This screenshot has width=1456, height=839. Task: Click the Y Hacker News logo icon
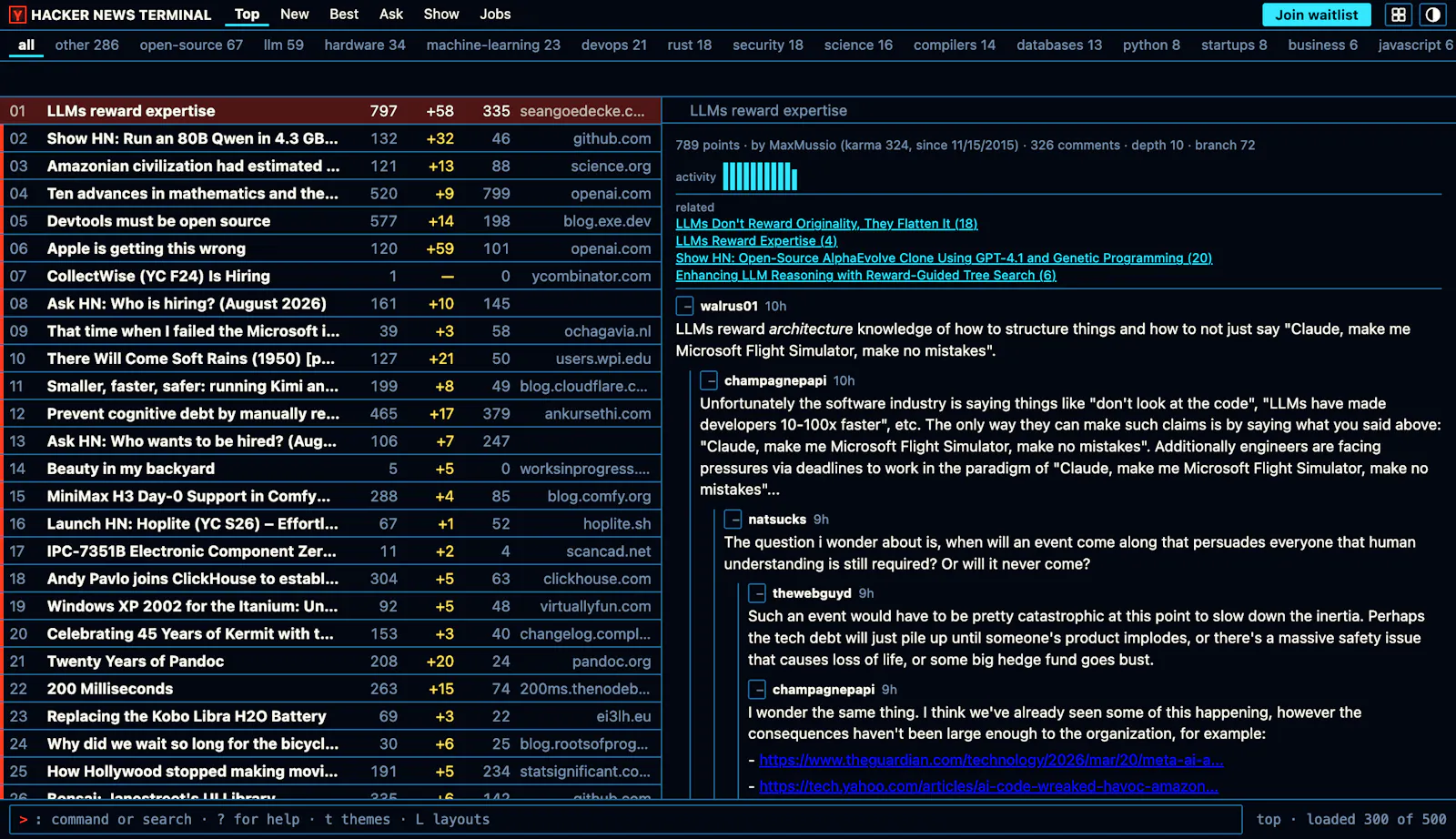click(x=17, y=15)
